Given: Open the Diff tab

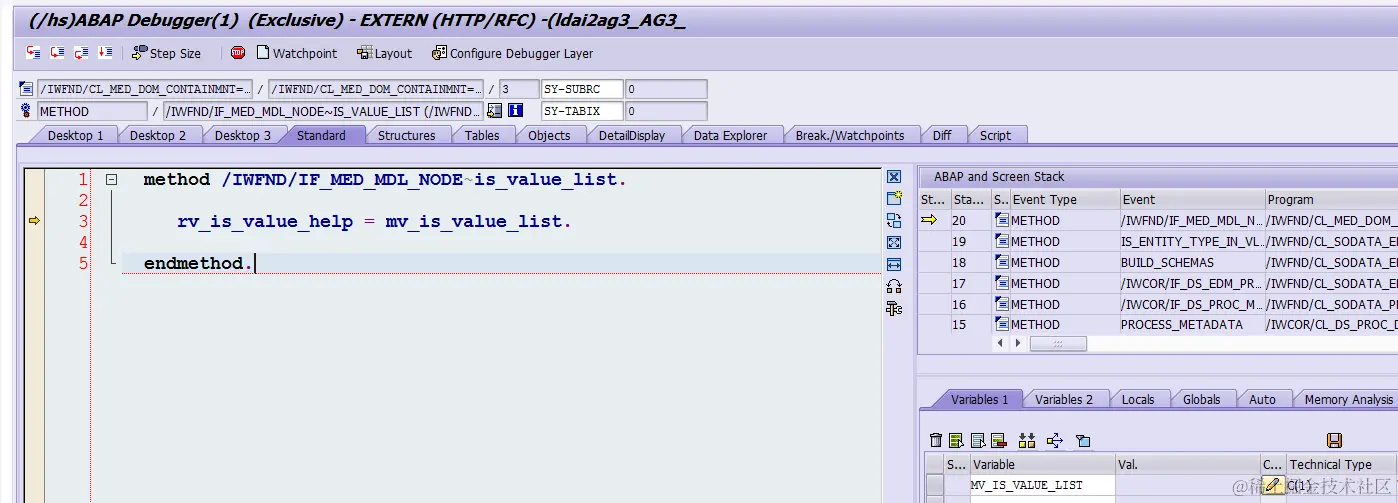Looking at the screenshot, I should point(942,135).
